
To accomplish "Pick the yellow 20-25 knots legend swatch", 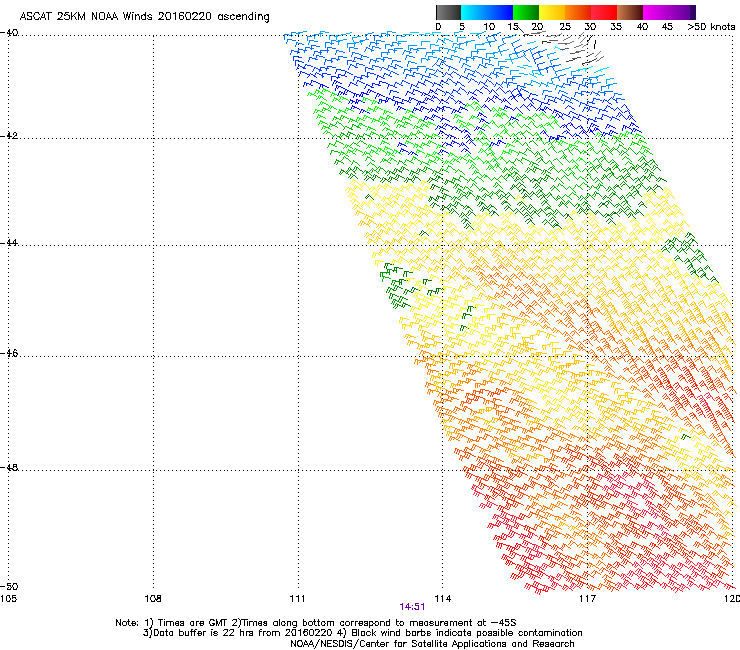I will (x=552, y=12).
